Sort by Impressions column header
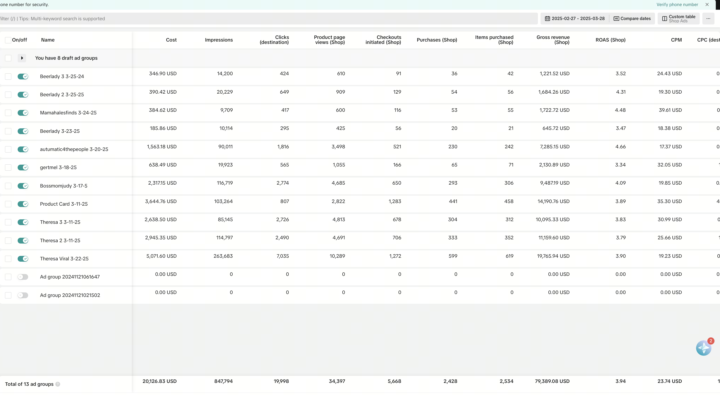 (x=219, y=40)
